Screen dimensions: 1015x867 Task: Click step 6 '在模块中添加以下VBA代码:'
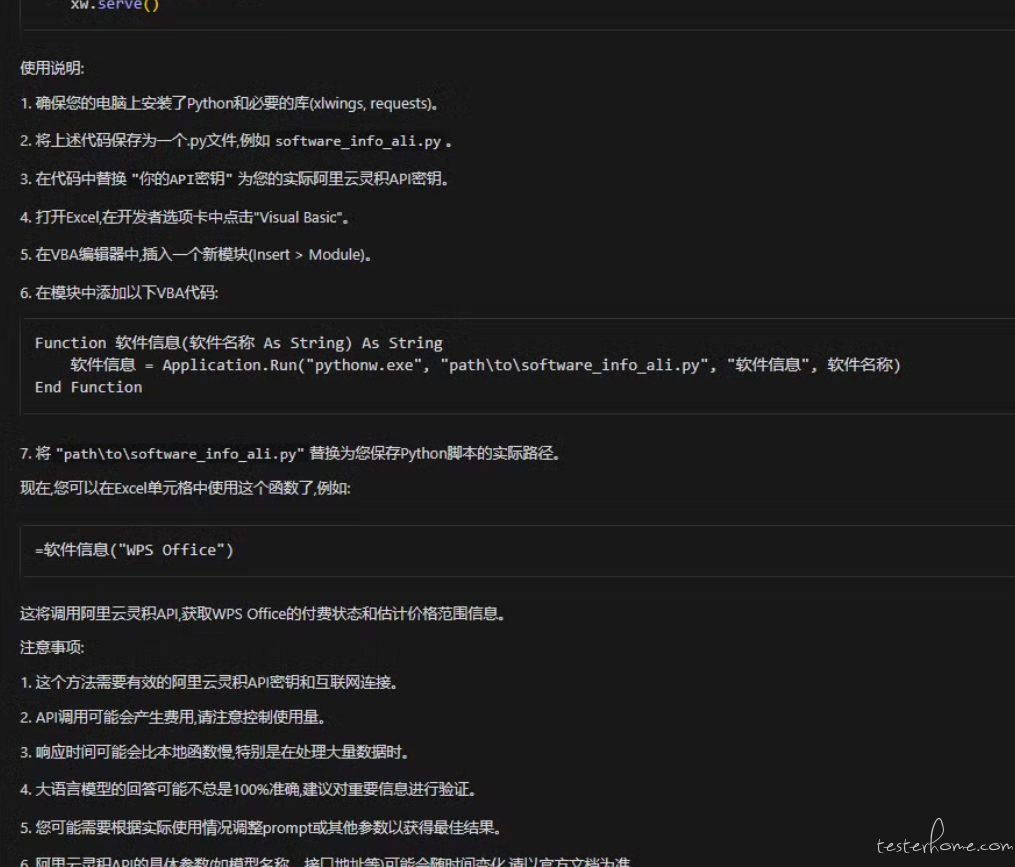tap(119, 293)
